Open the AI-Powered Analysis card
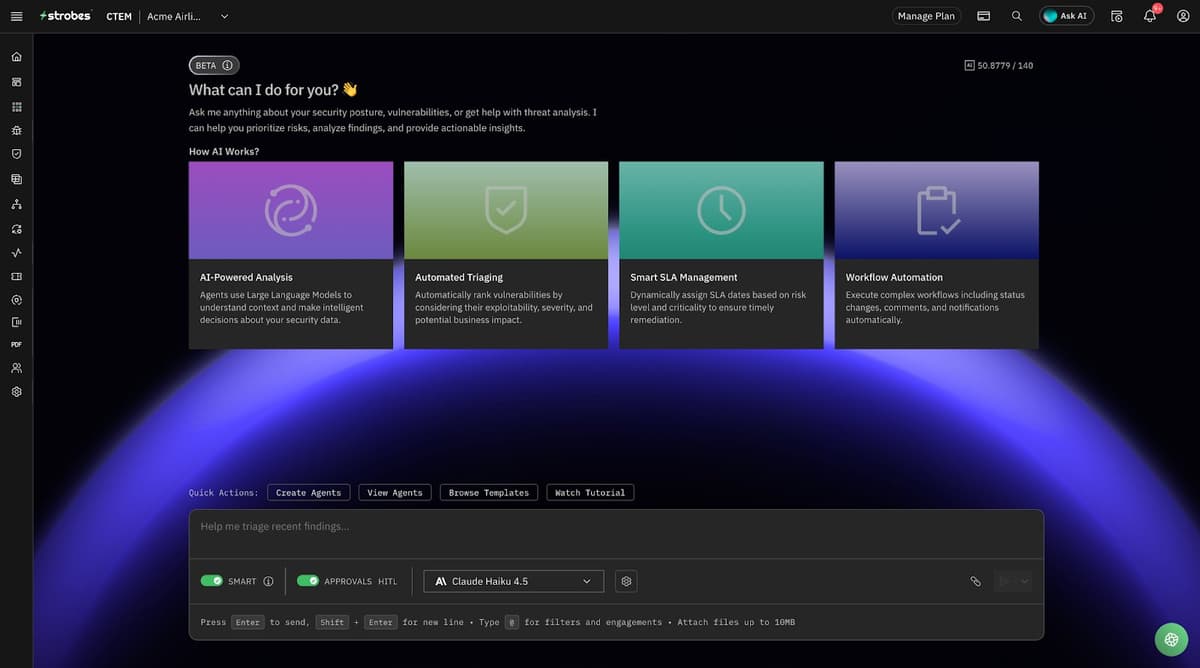Viewport: 1200px width, 668px height. point(291,255)
